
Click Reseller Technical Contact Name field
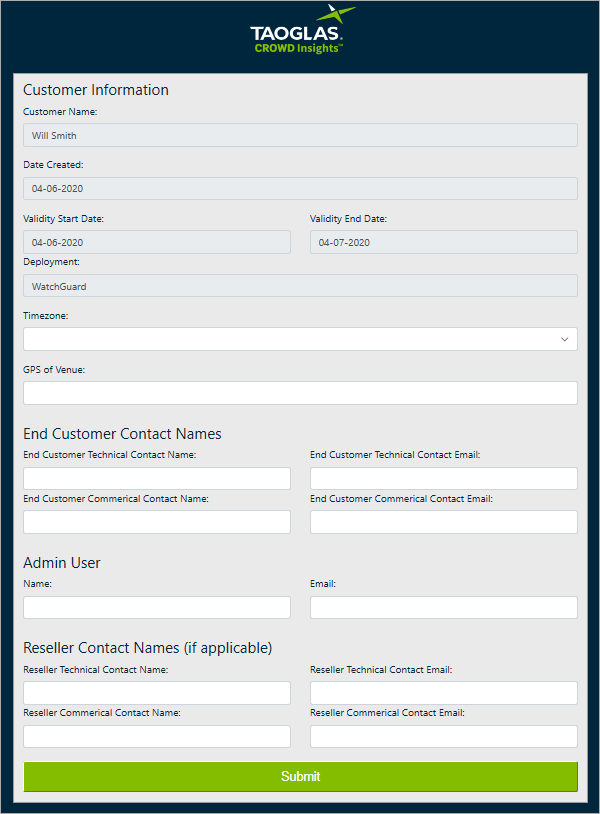click(157, 693)
